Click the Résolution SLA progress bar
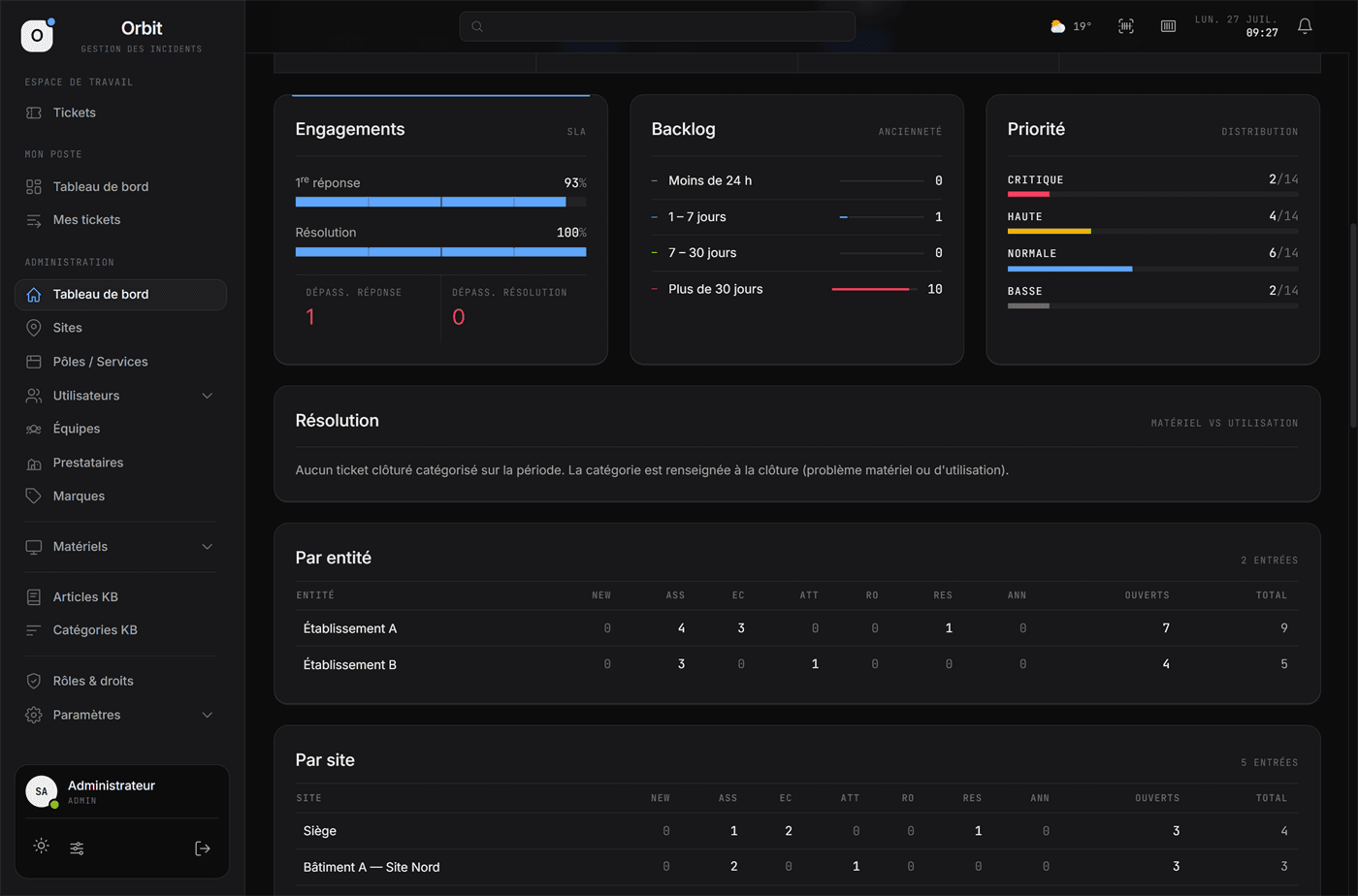 pyautogui.click(x=440, y=252)
